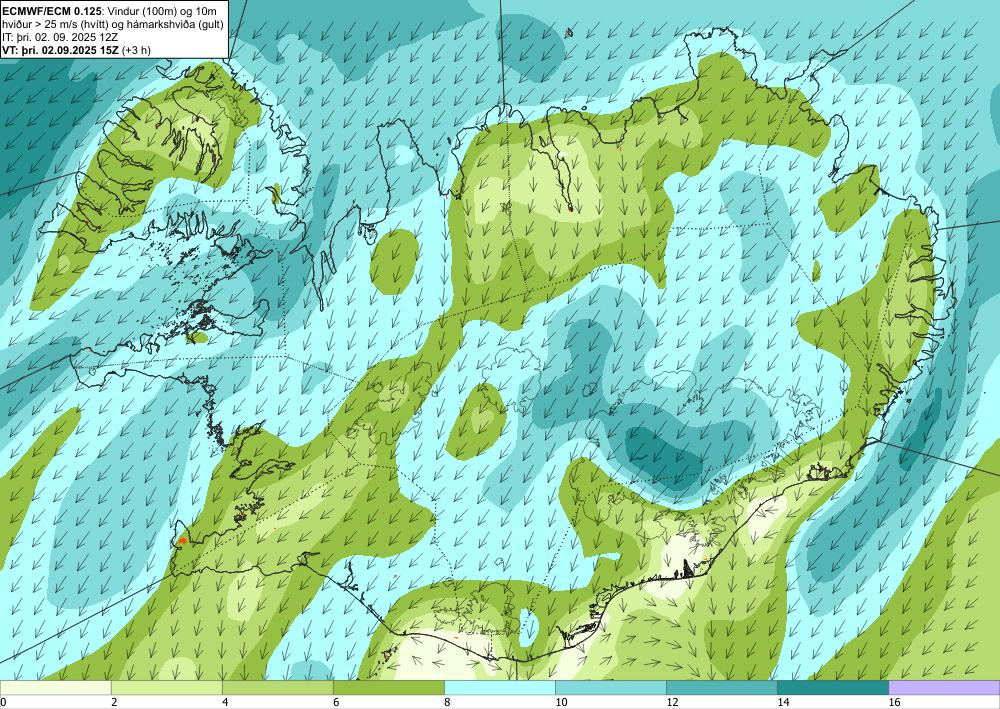Pick the teal 12–14 m/s legend swatch
The height and width of the screenshot is (709, 1000).
[722, 687]
